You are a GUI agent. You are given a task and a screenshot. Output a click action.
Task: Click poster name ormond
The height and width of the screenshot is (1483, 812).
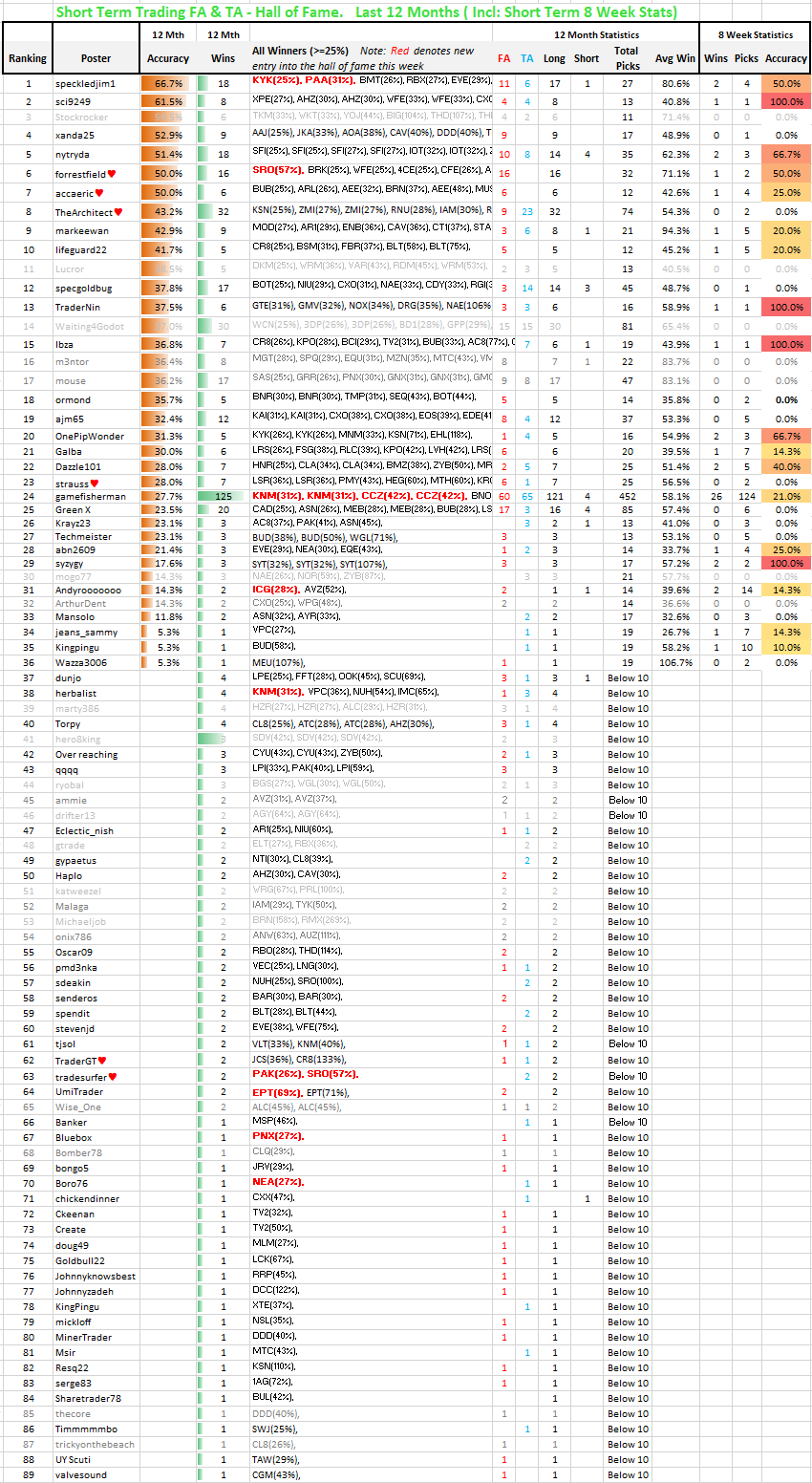[x=73, y=399]
